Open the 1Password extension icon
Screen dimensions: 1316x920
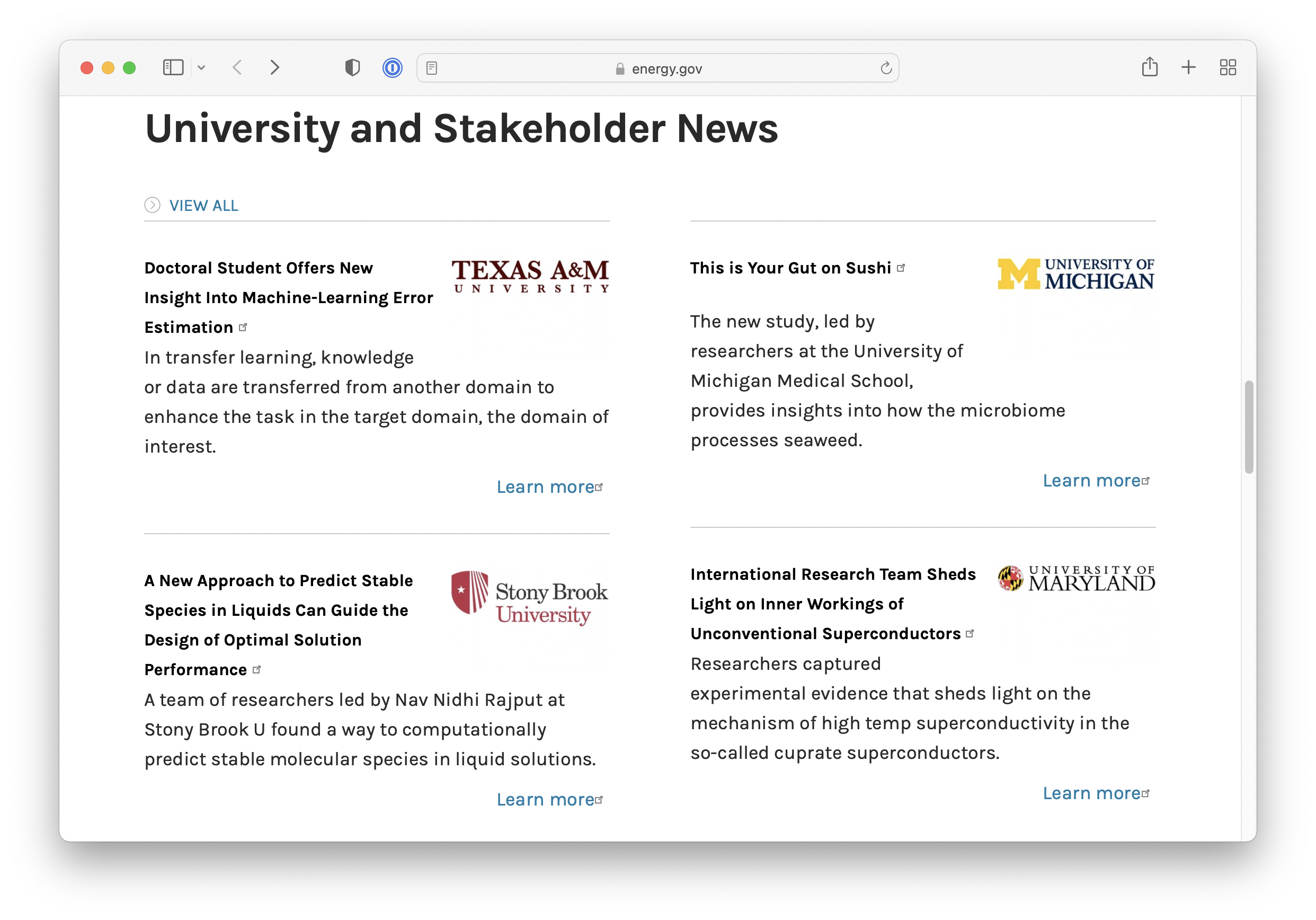coord(392,68)
